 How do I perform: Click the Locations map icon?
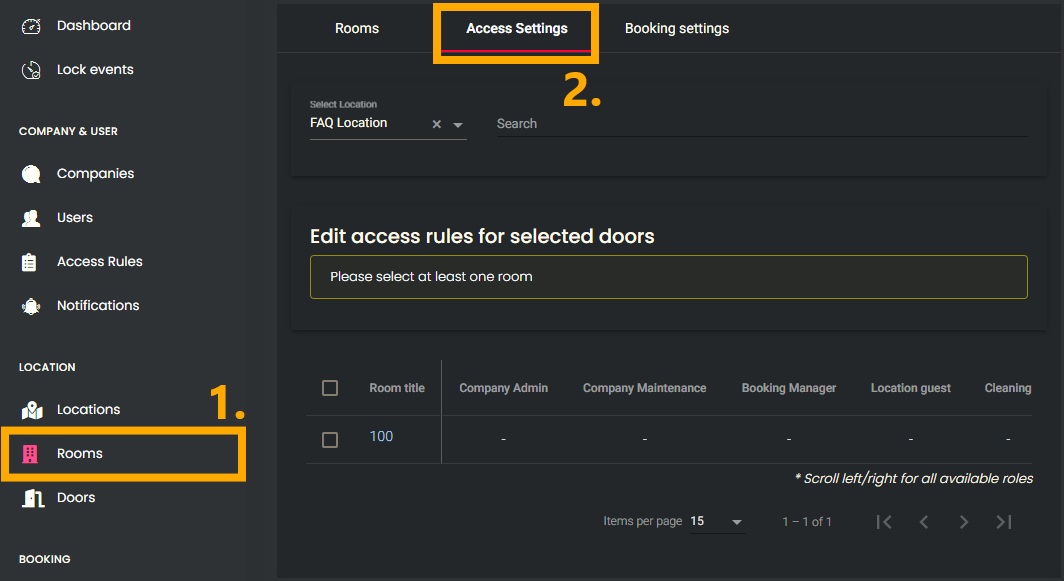click(x=31, y=410)
